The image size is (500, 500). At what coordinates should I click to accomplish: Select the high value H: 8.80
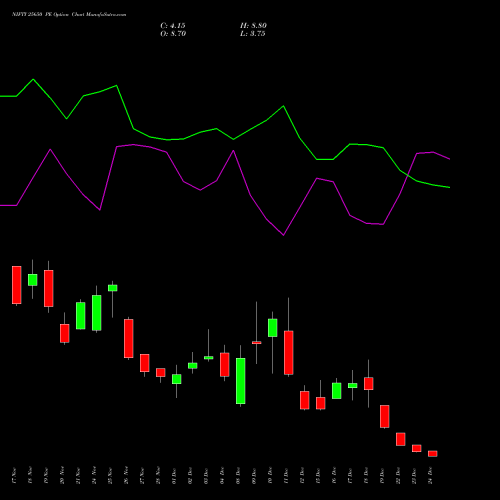point(253,26)
